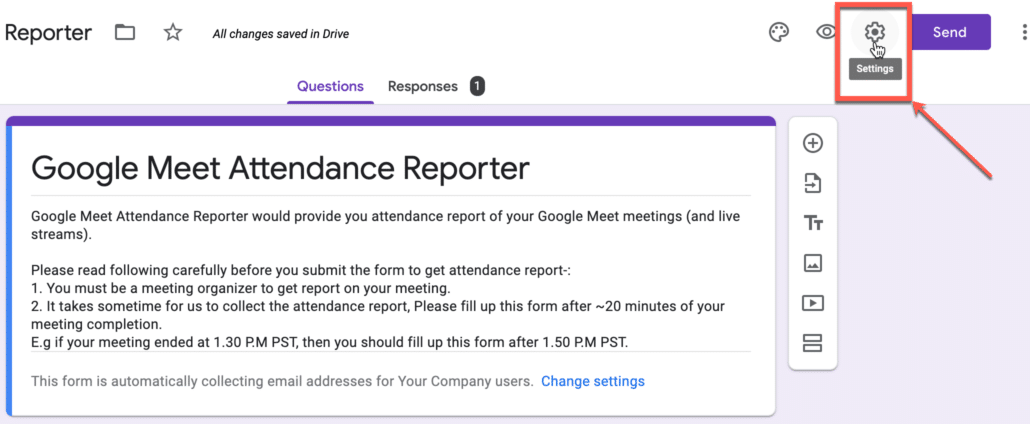Open the Settings gear icon
The height and width of the screenshot is (424, 1030).
click(874, 32)
